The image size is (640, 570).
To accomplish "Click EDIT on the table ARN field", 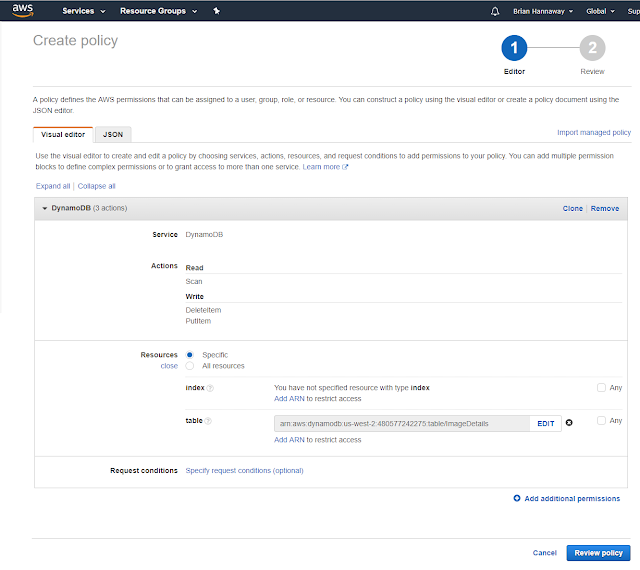I will [546, 423].
